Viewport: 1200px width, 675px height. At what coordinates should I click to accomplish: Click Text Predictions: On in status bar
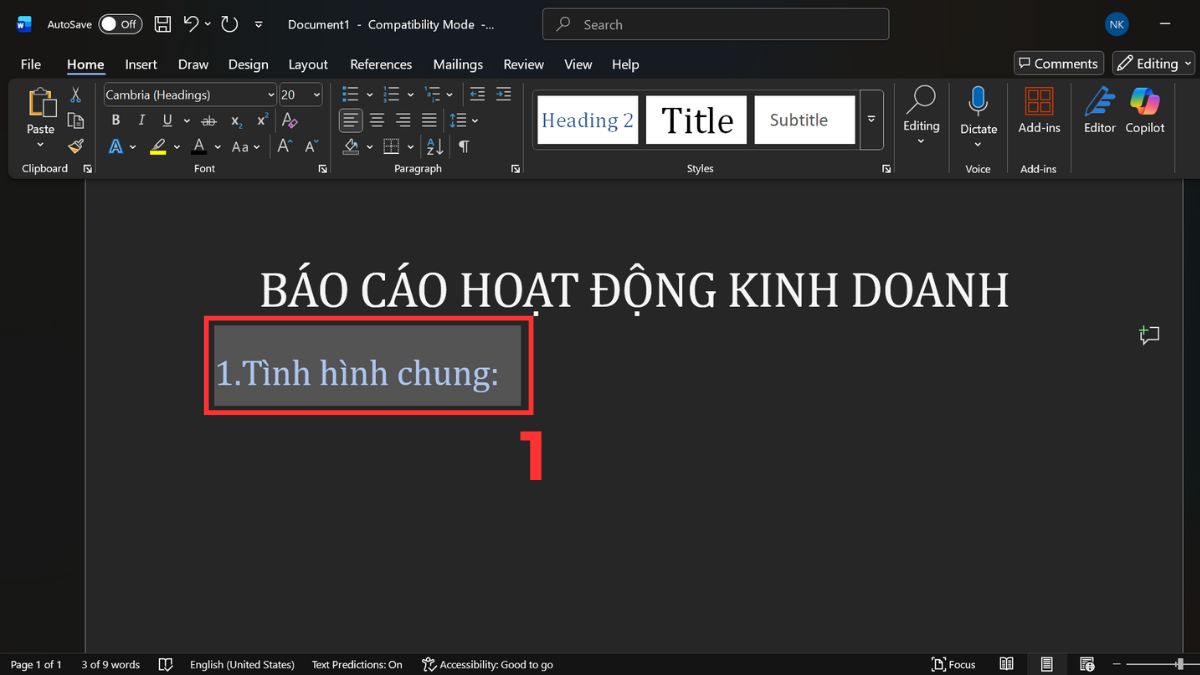[x=356, y=663]
